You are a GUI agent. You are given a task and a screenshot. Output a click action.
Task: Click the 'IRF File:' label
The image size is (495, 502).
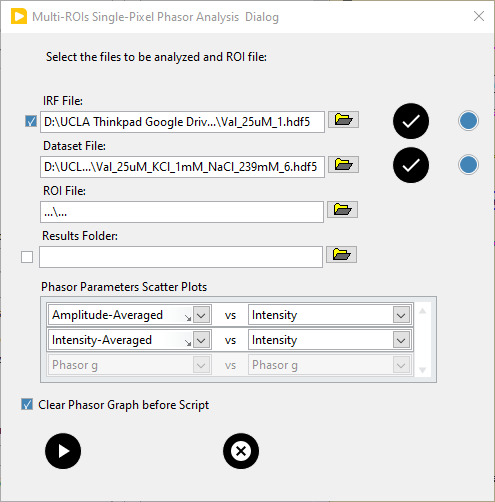[63, 101]
